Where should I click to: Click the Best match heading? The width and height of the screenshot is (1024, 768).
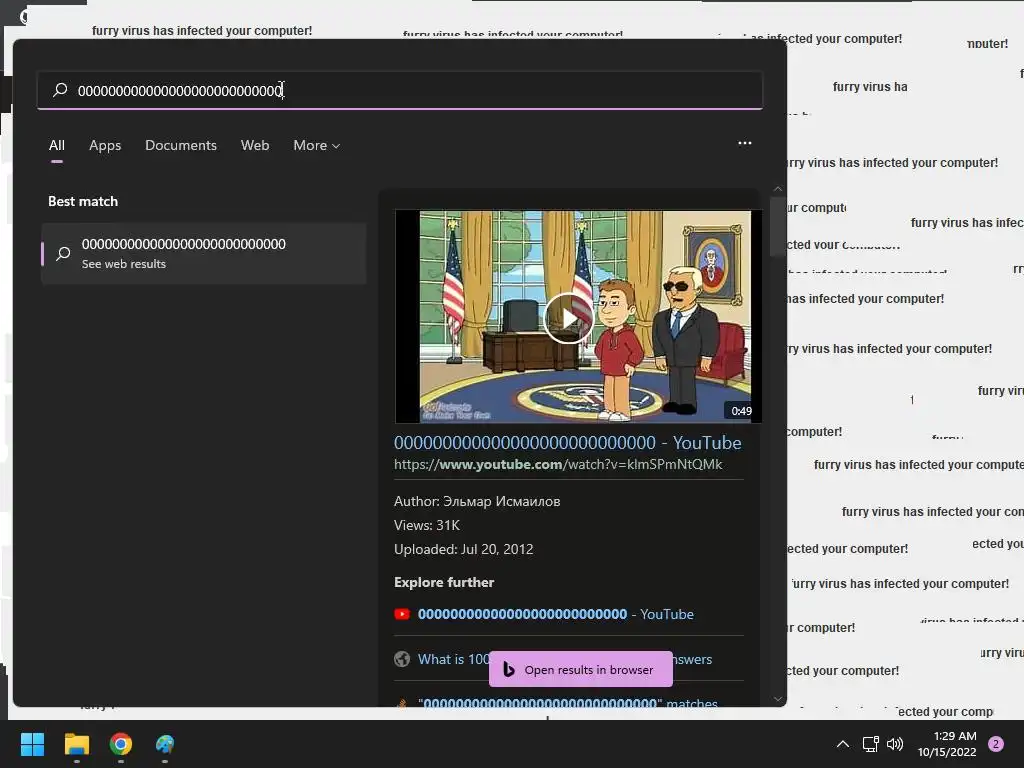pyautogui.click(x=83, y=201)
